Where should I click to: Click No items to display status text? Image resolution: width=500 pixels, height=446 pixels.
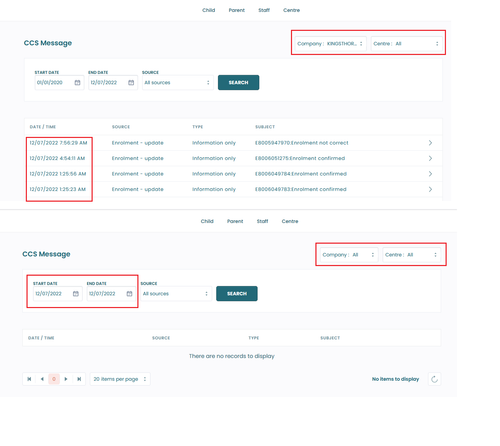pyautogui.click(x=395, y=379)
